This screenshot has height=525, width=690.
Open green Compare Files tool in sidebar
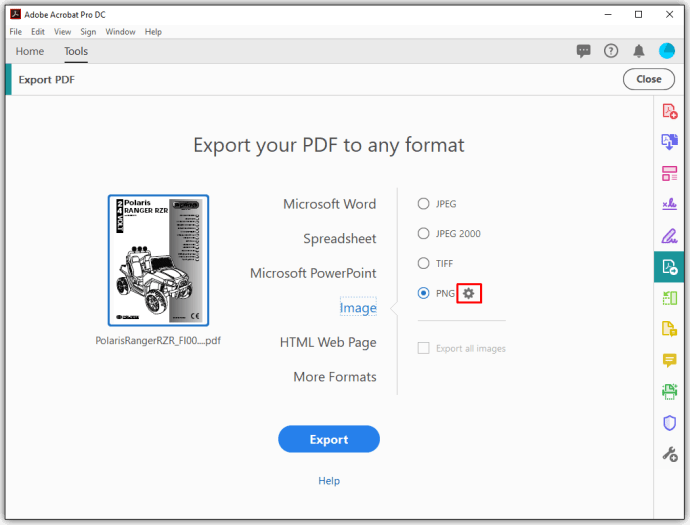coord(669,298)
